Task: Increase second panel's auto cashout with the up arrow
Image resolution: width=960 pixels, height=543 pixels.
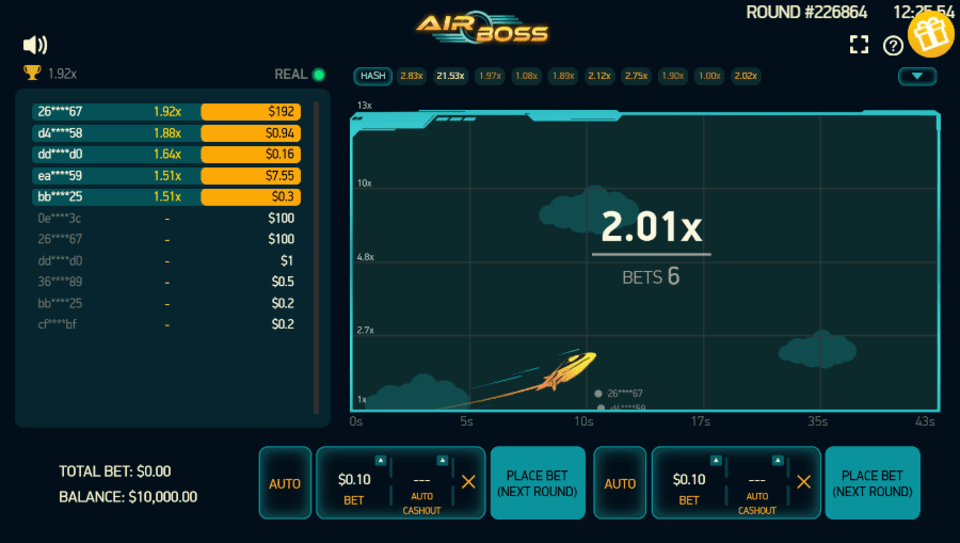Action: (x=777, y=460)
